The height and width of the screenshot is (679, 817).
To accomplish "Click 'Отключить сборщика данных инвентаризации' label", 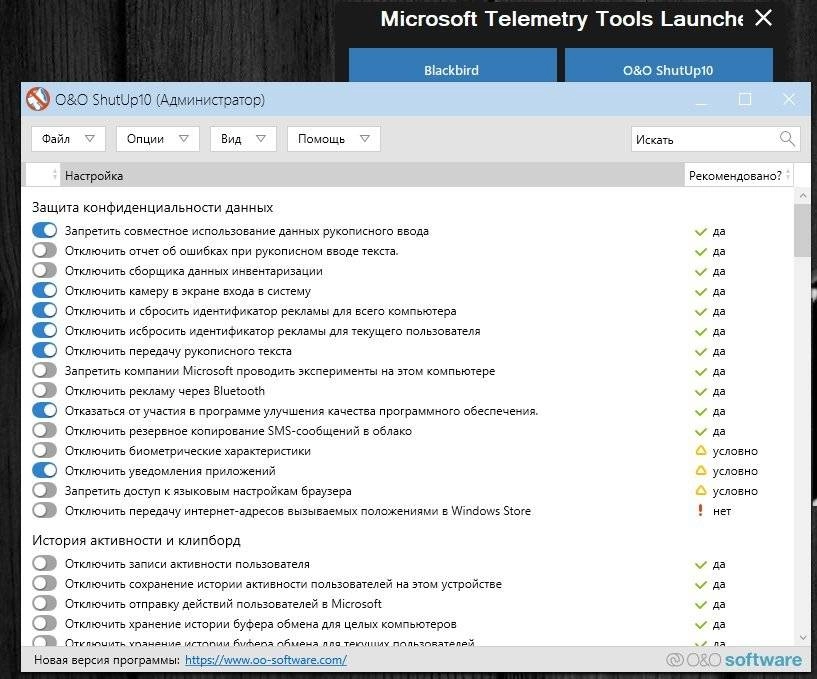I will (x=193, y=271).
